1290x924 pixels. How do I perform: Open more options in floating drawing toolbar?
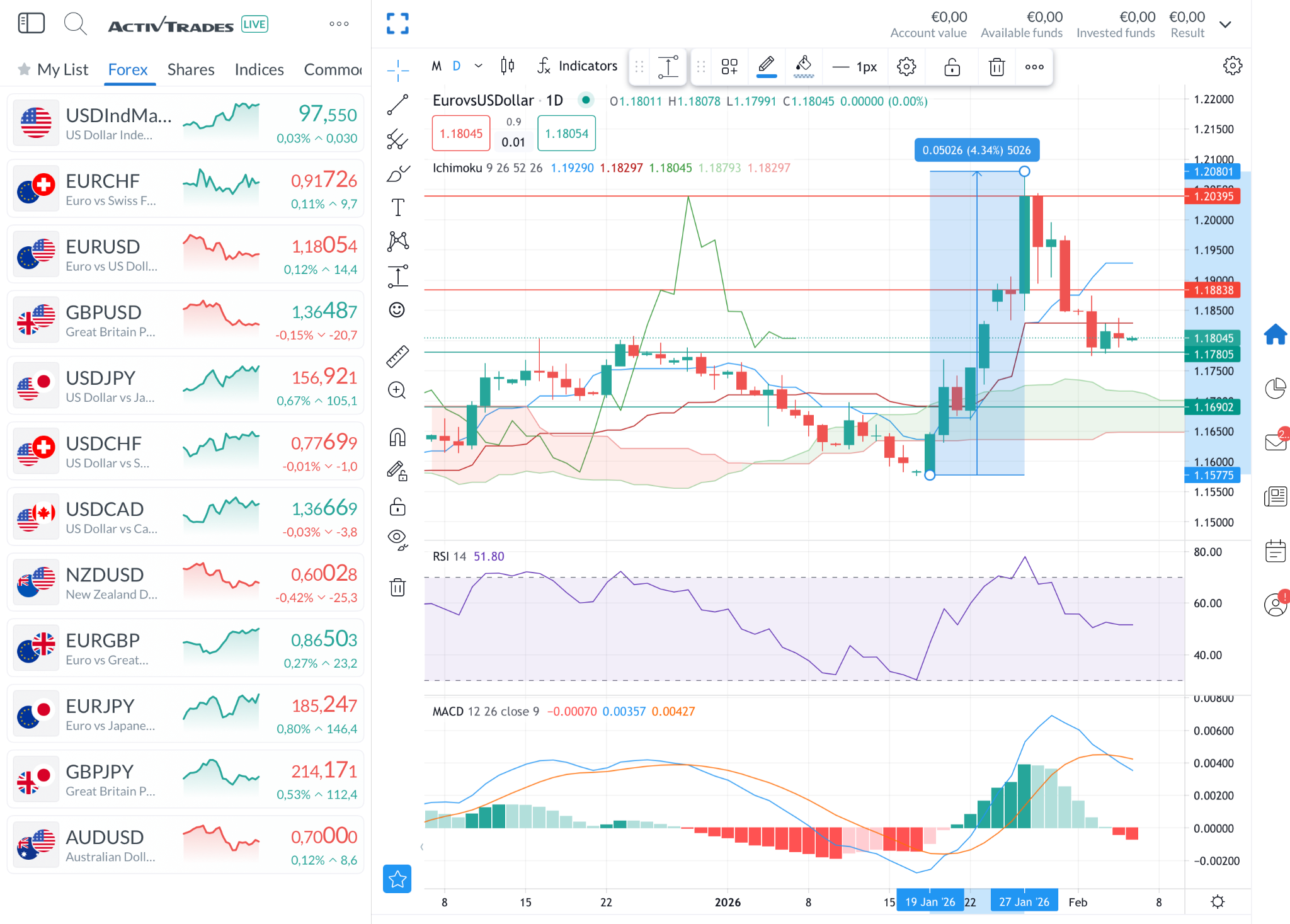1034,66
